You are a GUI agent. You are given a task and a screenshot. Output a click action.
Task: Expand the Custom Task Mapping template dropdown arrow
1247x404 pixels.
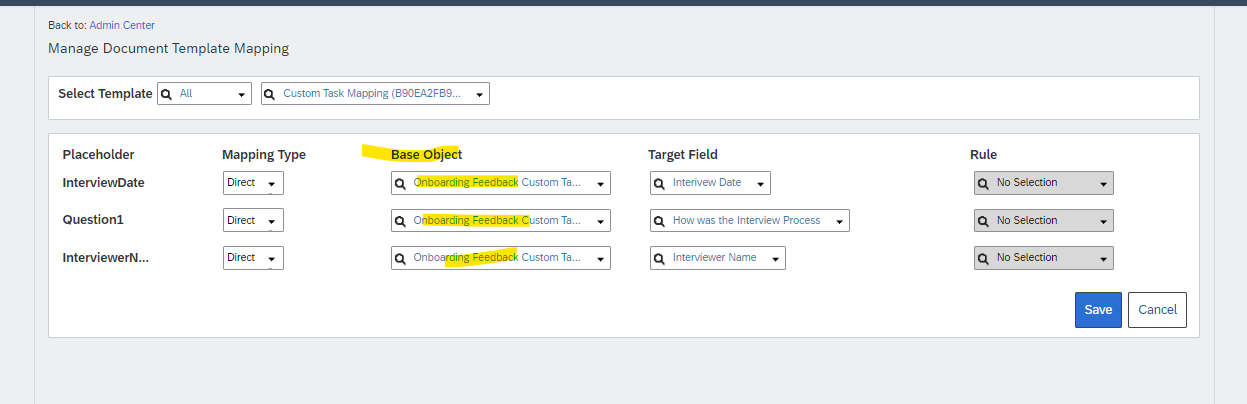tap(480, 95)
